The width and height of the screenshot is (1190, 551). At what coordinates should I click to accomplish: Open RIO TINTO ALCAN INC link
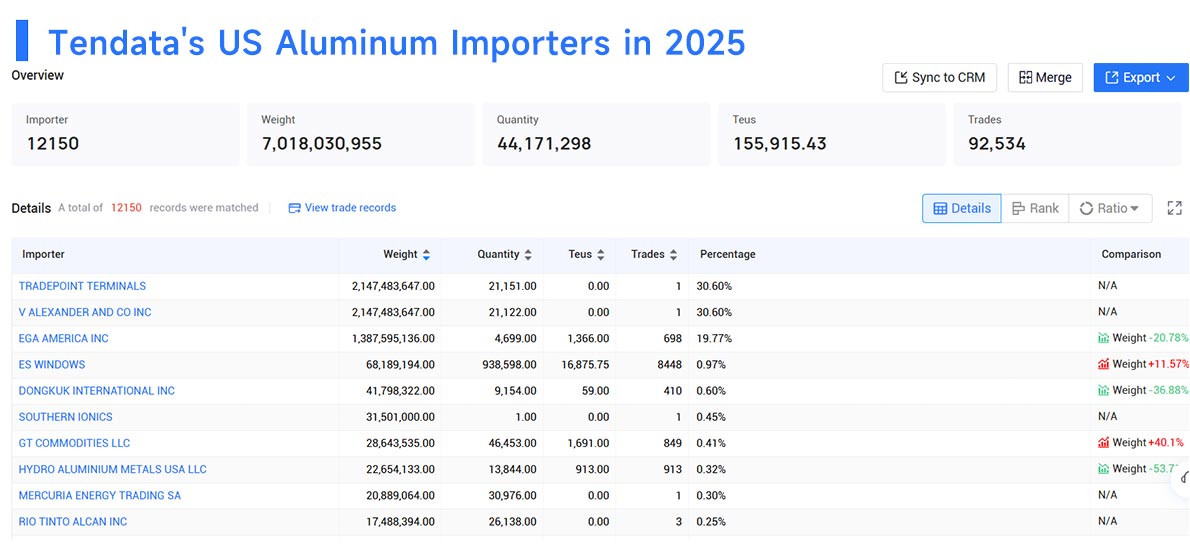(73, 521)
